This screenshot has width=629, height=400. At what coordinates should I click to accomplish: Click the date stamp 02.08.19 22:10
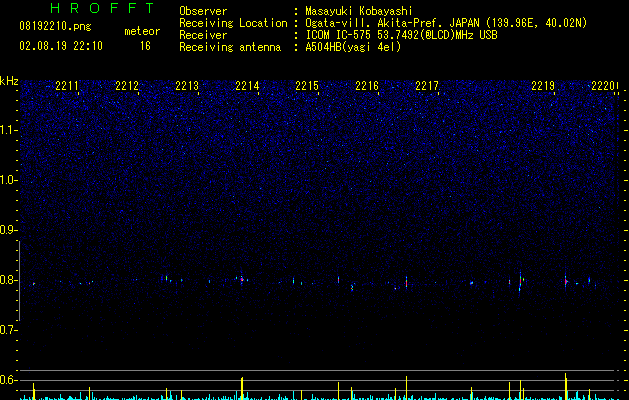[61, 46]
